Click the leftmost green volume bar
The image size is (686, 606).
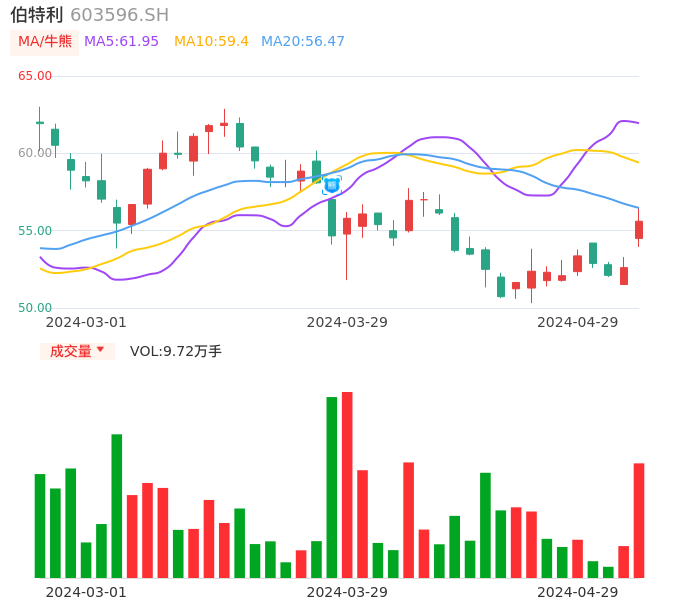(40, 525)
